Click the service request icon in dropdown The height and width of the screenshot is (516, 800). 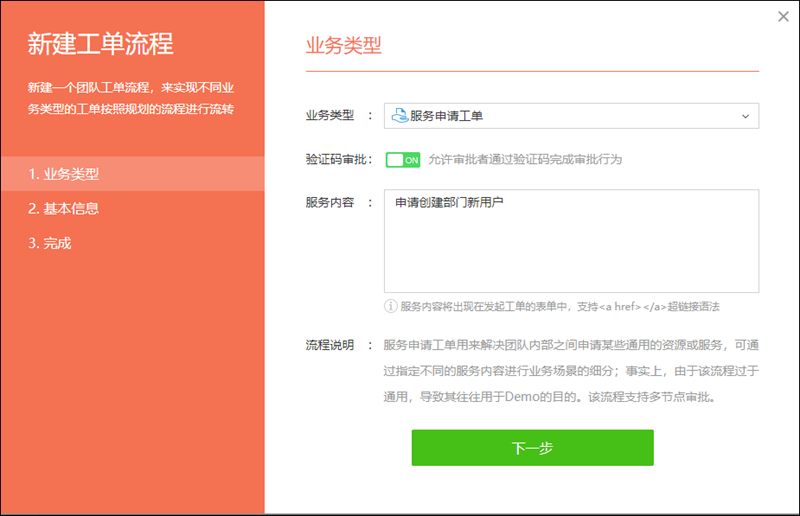pyautogui.click(x=398, y=116)
